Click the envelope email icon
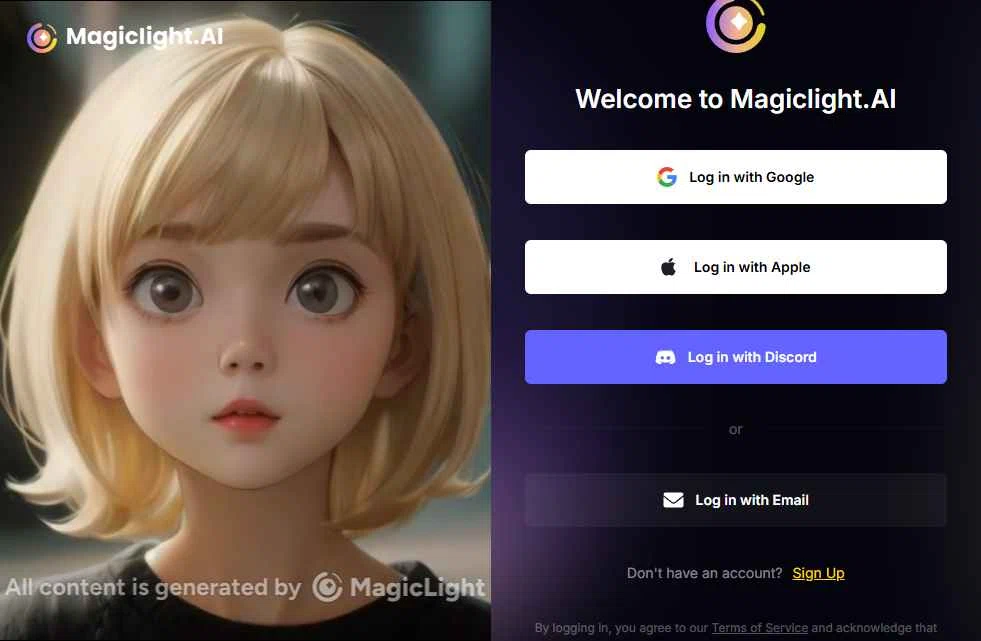The height and width of the screenshot is (641, 981). tap(673, 500)
